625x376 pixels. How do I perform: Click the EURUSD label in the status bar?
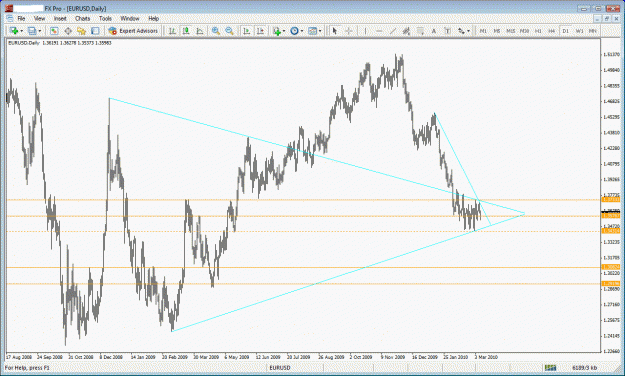[280, 368]
